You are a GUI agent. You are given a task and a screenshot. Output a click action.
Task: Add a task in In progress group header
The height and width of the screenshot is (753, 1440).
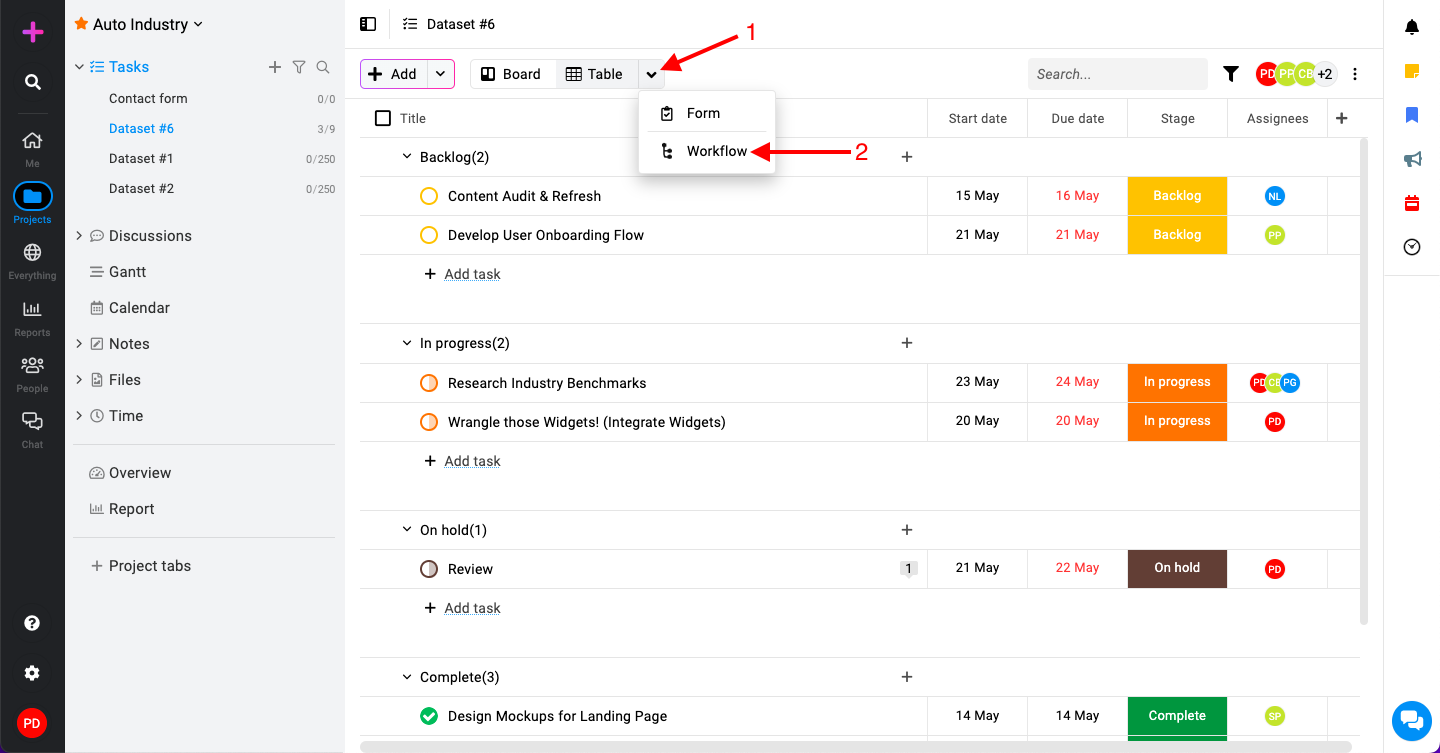click(907, 343)
